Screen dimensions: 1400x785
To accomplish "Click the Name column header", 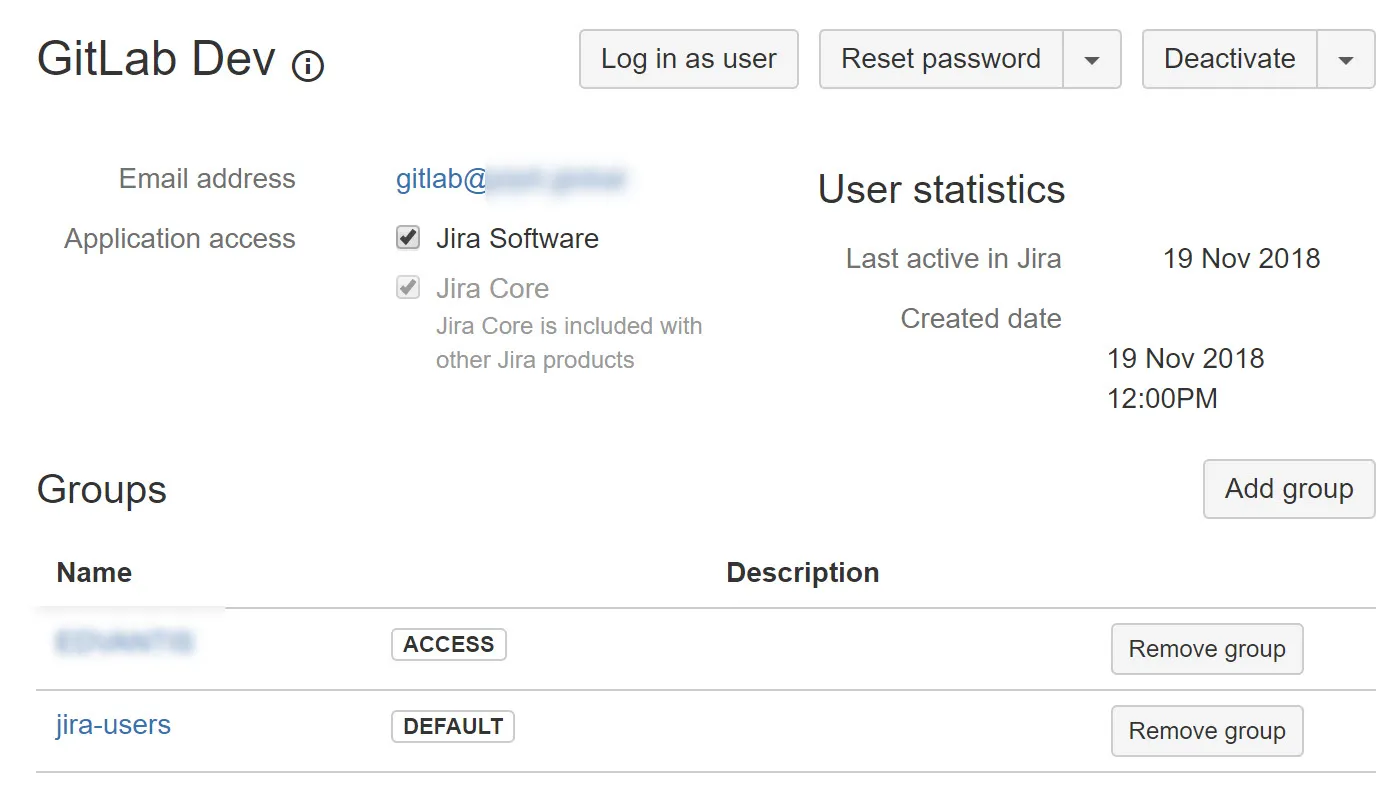I will point(94,572).
